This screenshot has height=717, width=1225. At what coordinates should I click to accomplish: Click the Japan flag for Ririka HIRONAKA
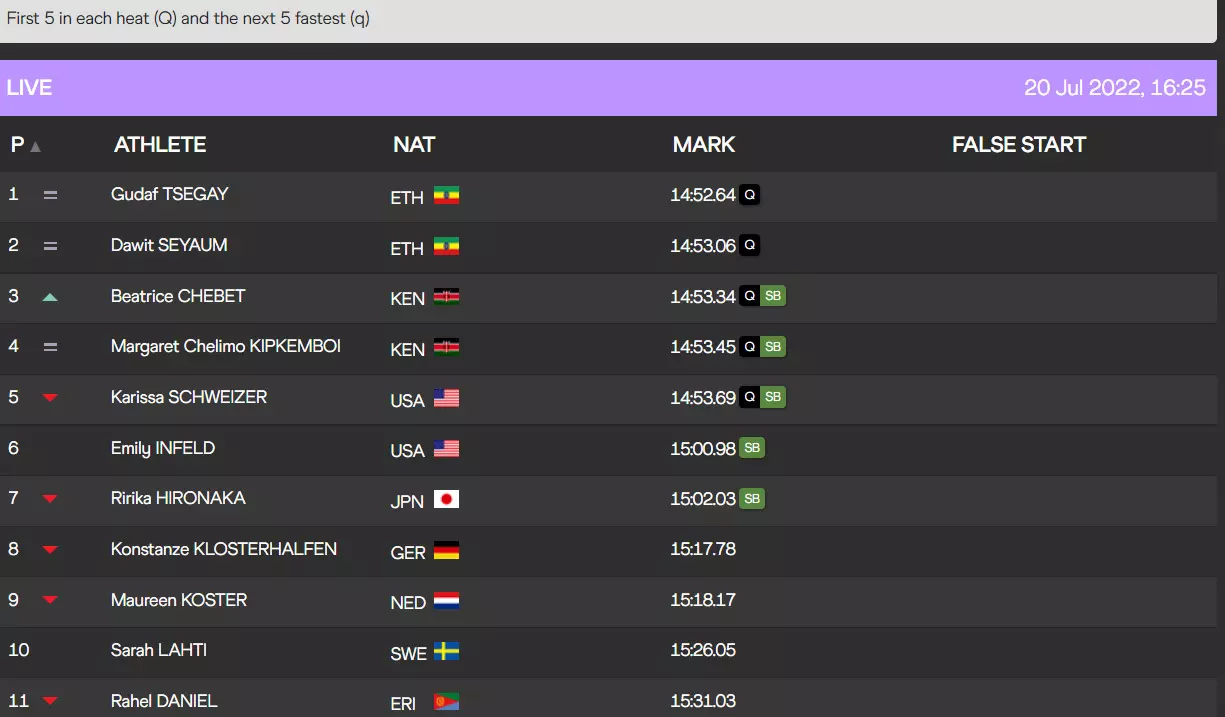[446, 499]
